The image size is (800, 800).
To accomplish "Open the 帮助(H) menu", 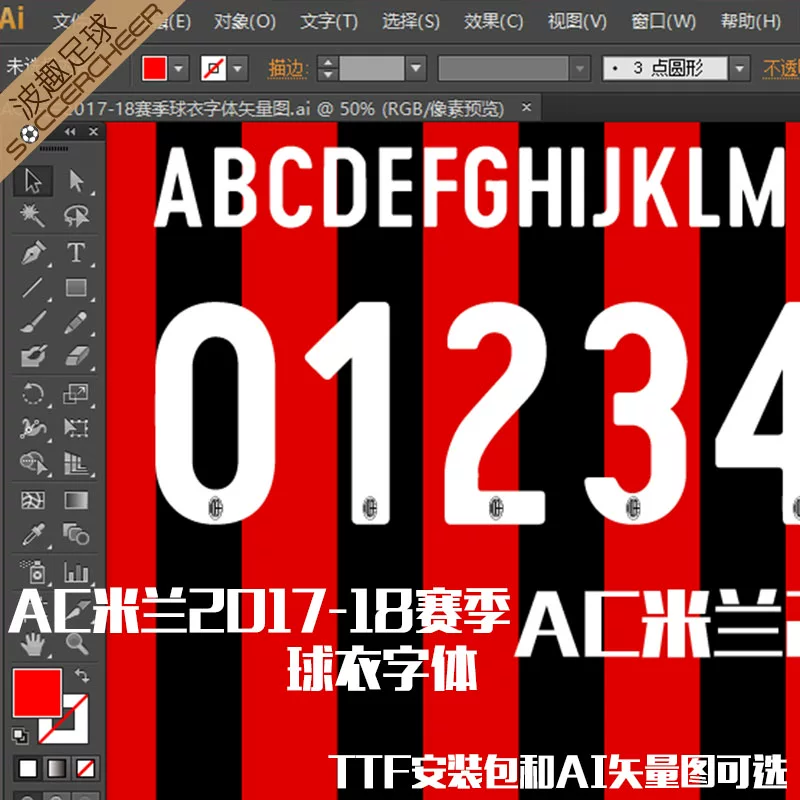I will click(x=751, y=21).
